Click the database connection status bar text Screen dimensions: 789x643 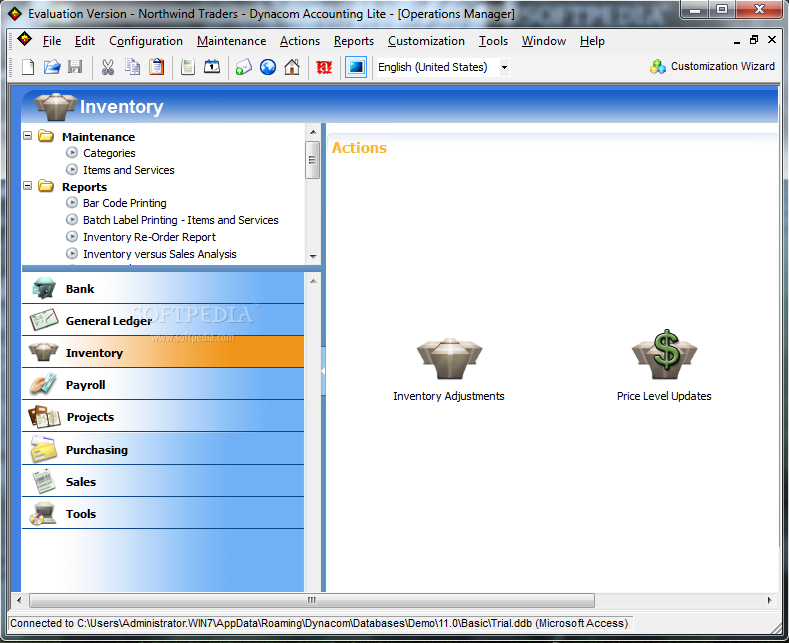coord(319,623)
